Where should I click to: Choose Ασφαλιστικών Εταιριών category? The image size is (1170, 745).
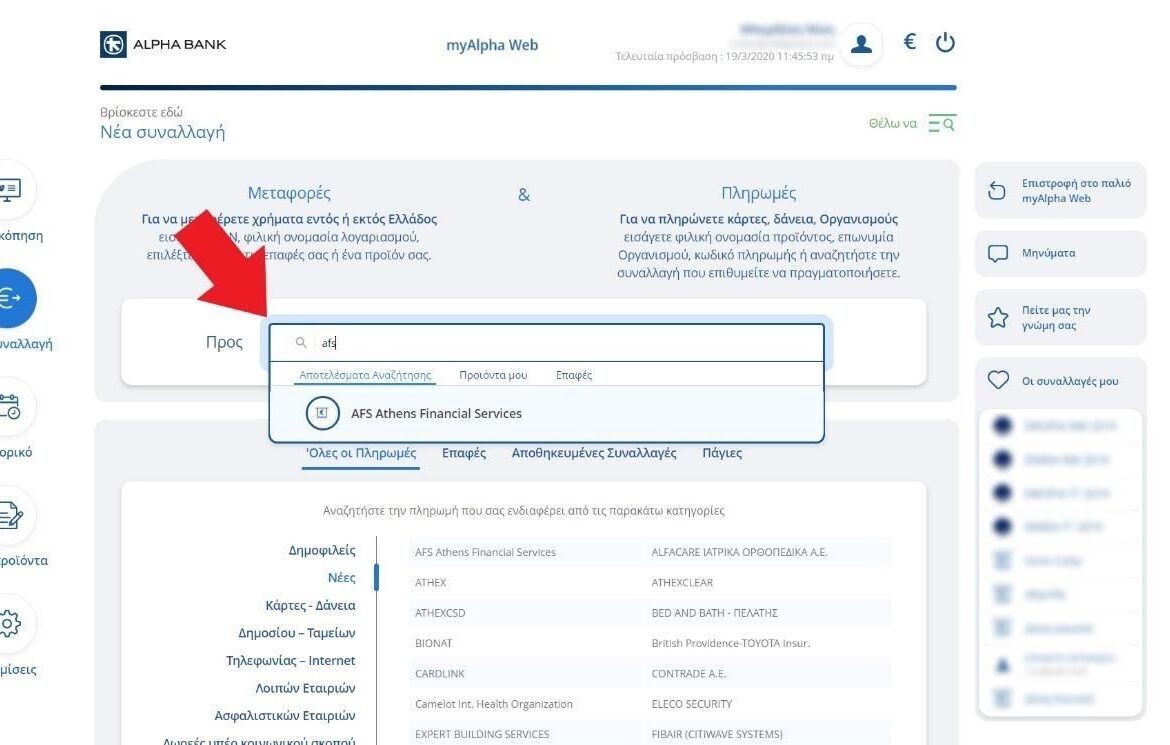click(285, 716)
